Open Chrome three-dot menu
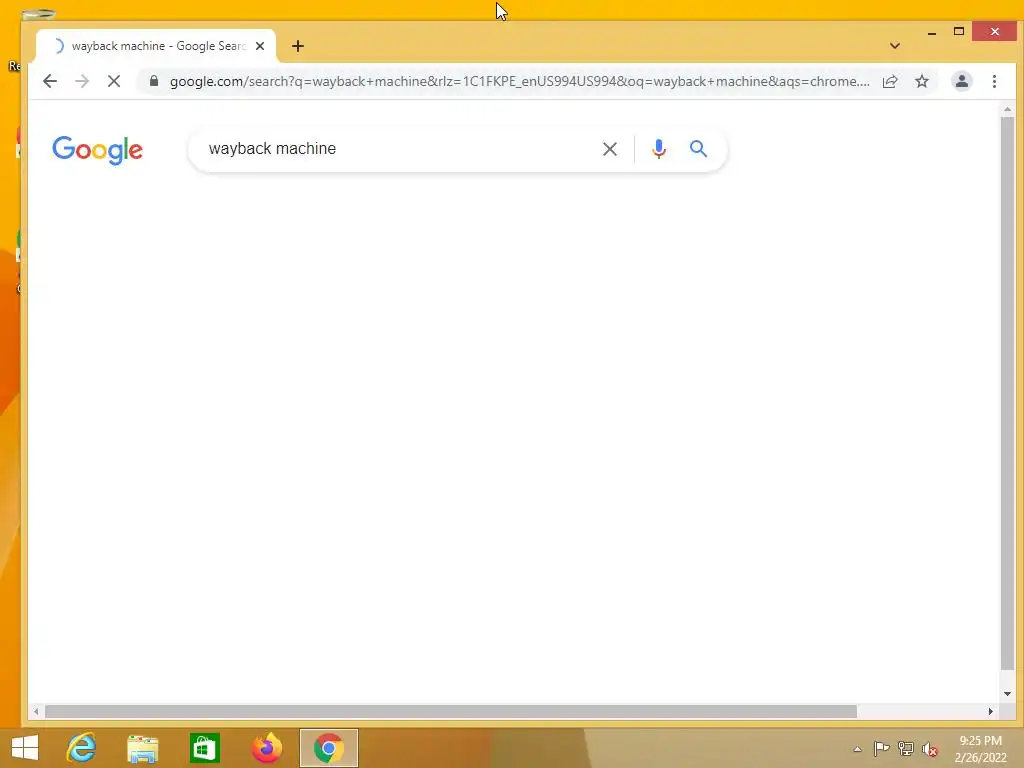Screen dimensions: 1024x768 [x=994, y=81]
